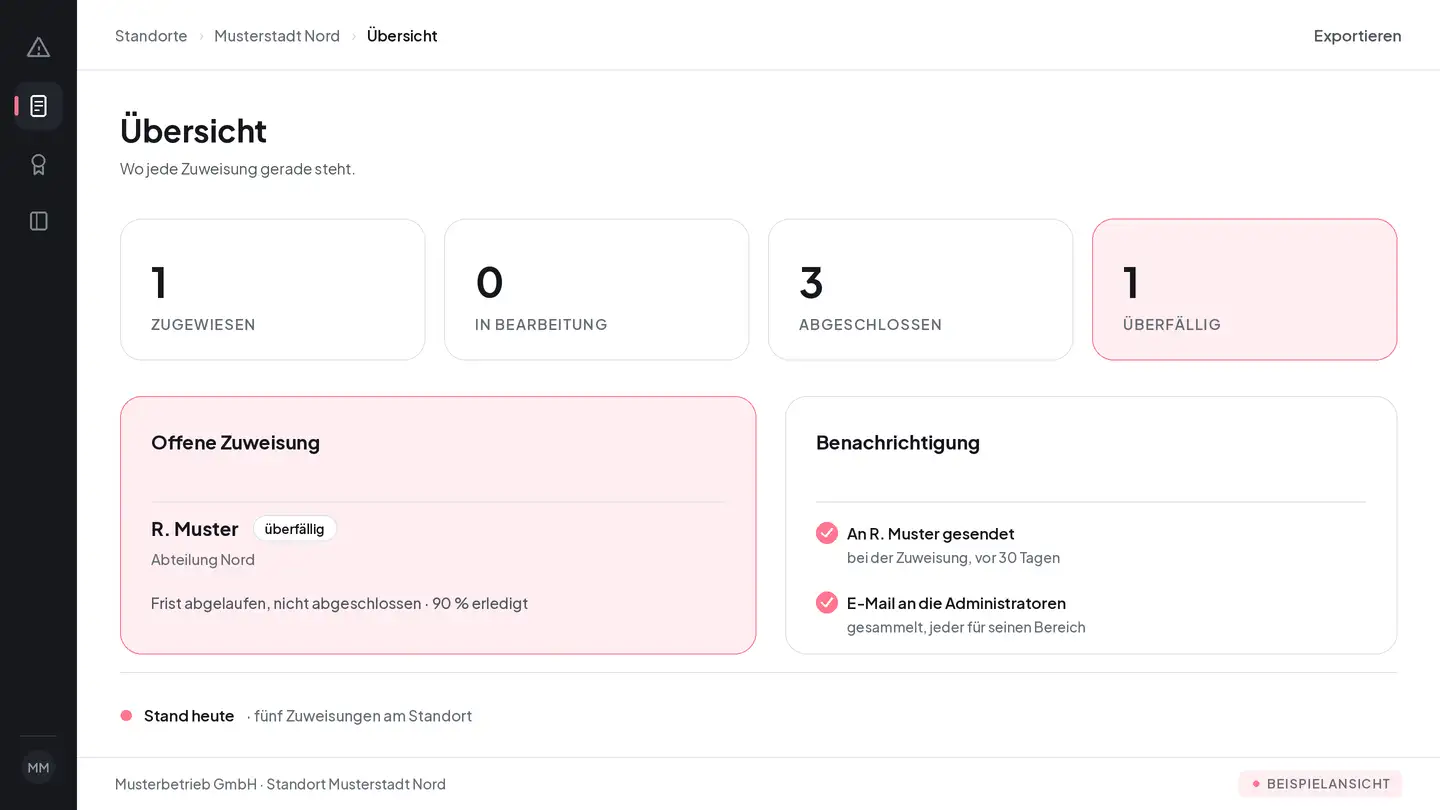Click the Benachrichtigung heading
Image resolution: width=1440 pixels, height=810 pixels.
click(898, 443)
